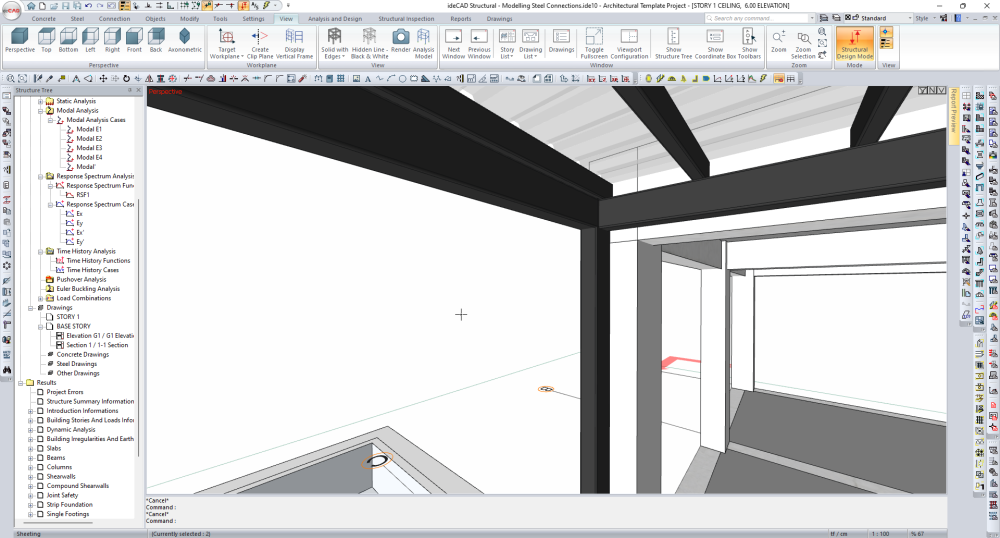The image size is (1000, 538).
Task: Open the Story List dropdown
Action: coord(507,39)
